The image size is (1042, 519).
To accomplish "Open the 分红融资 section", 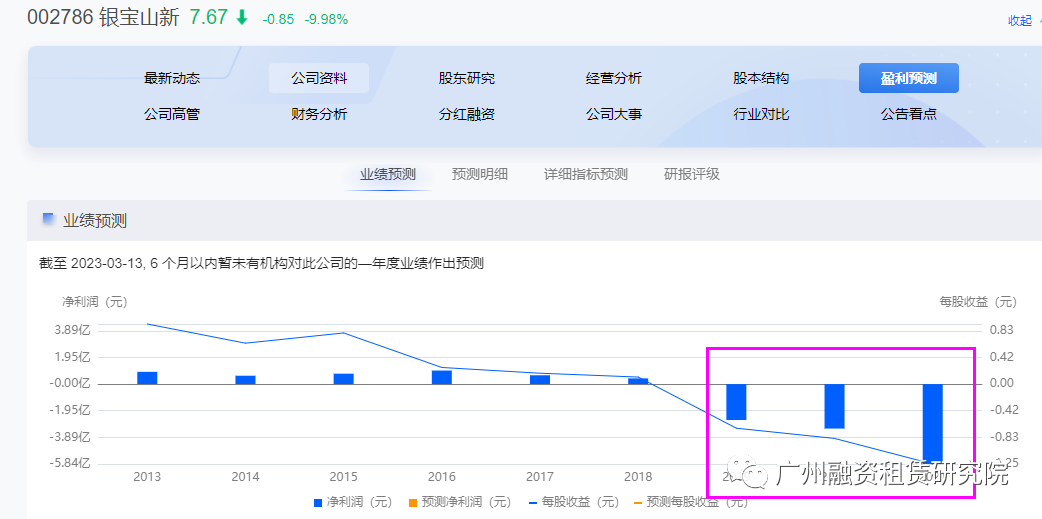I will (x=467, y=114).
